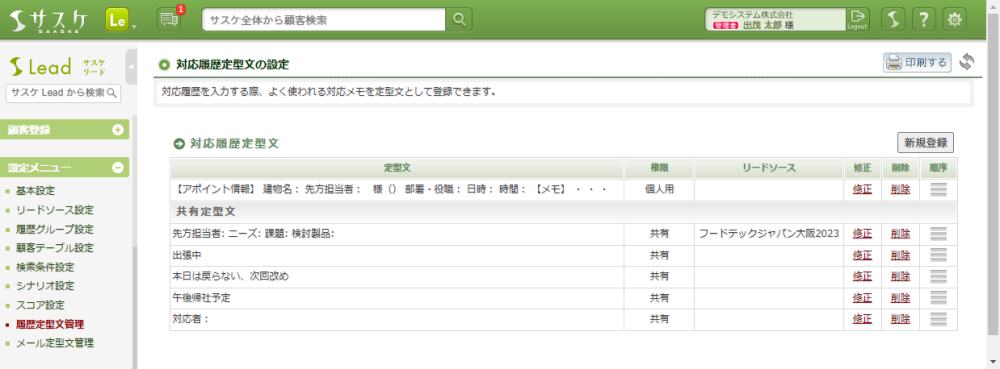Click the 個人用 permission cell
Image resolution: width=1000 pixels, height=369 pixels.
pyautogui.click(x=659, y=190)
